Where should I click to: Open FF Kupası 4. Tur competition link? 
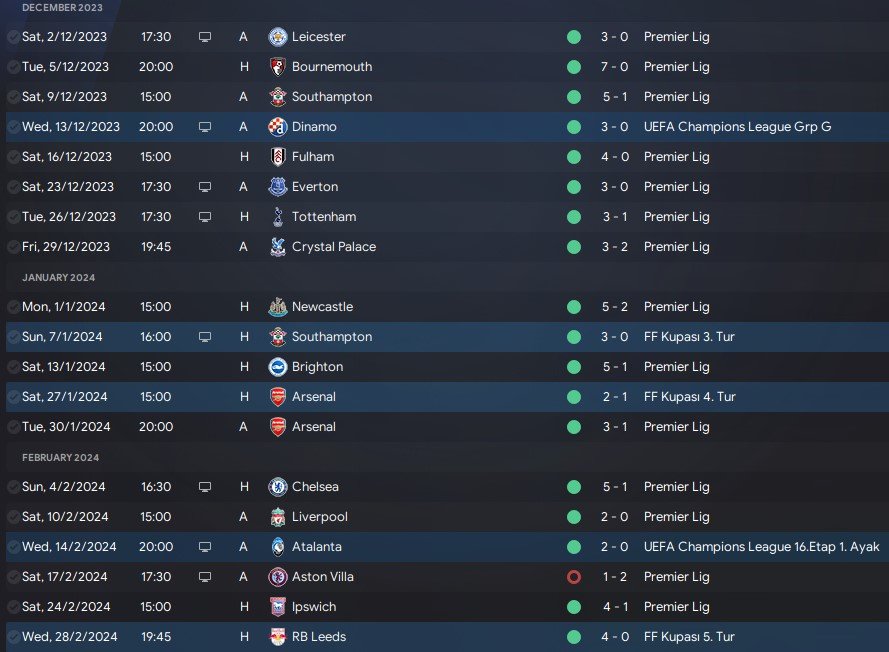[x=689, y=397]
